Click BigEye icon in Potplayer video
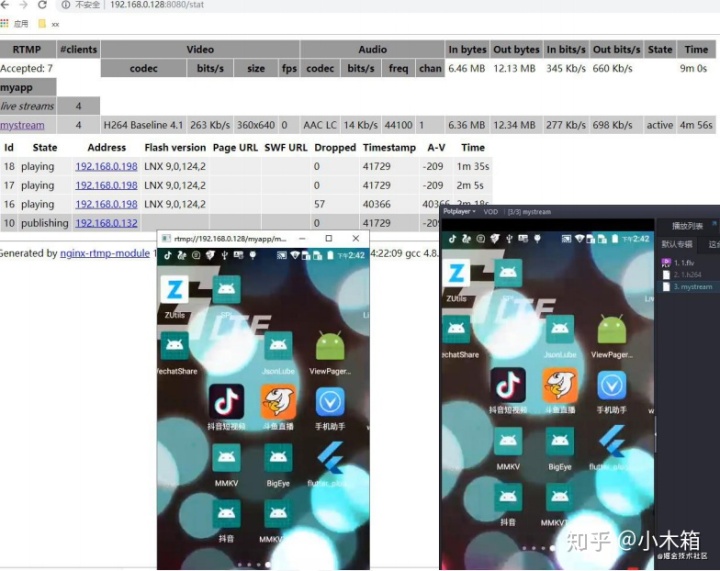Image resolution: width=720 pixels, height=571 pixels. (560, 441)
